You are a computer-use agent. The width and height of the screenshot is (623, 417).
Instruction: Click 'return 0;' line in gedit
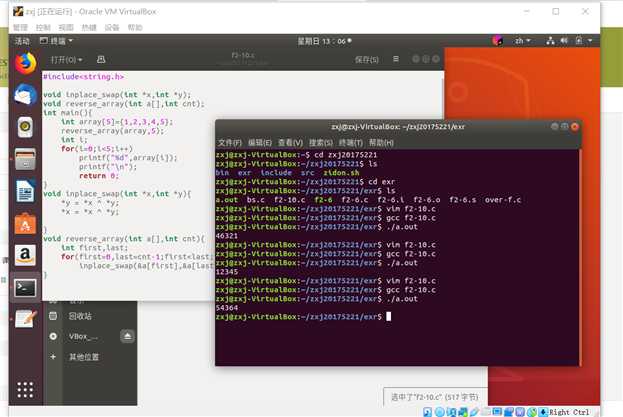(99, 176)
